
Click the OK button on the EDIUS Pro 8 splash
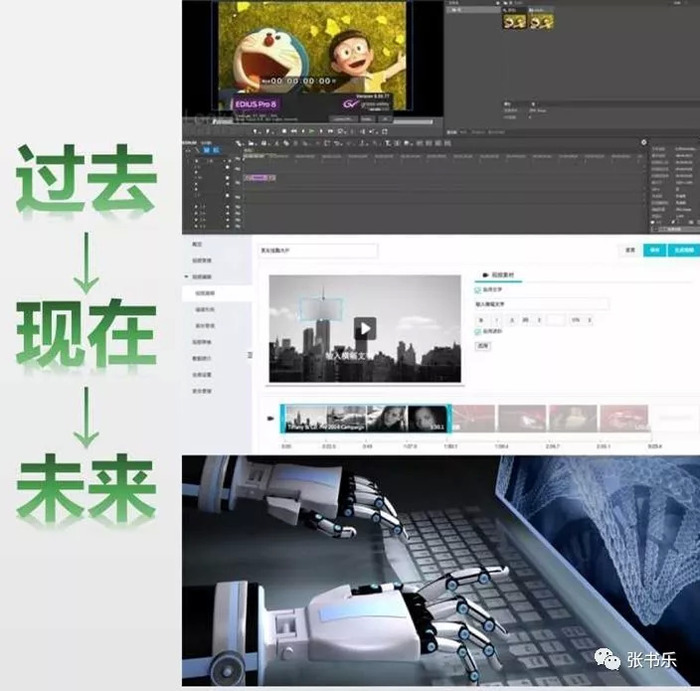click(x=385, y=119)
